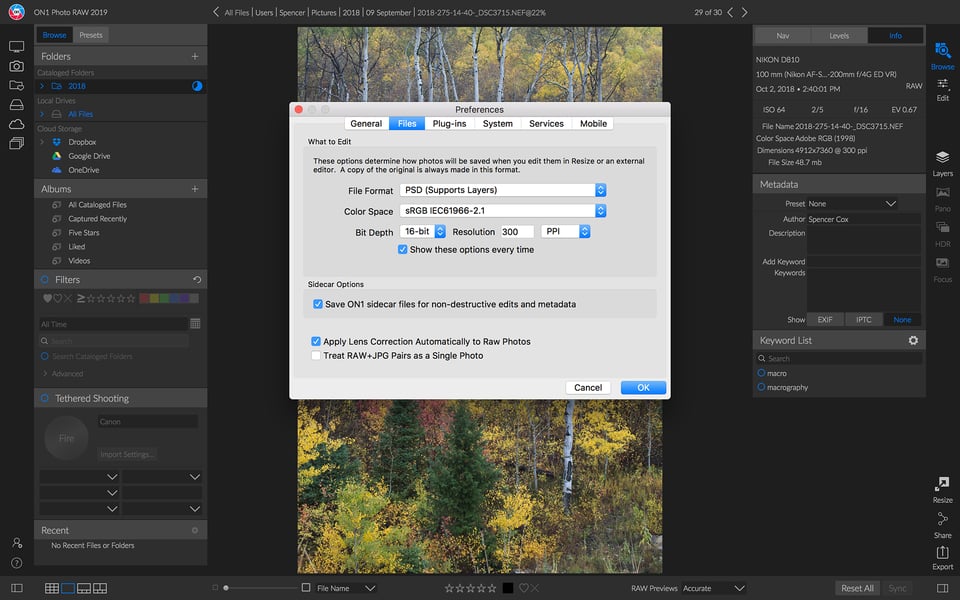Image resolution: width=960 pixels, height=600 pixels.
Task: Disable Apply Lens Correction Automatically checkbox
Action: (316, 342)
